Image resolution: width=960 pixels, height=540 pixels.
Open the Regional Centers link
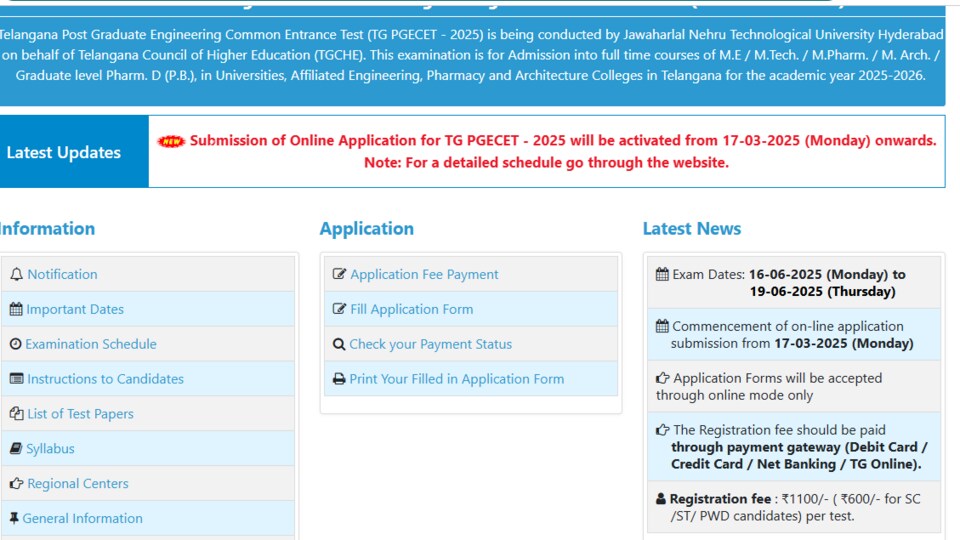click(78, 484)
